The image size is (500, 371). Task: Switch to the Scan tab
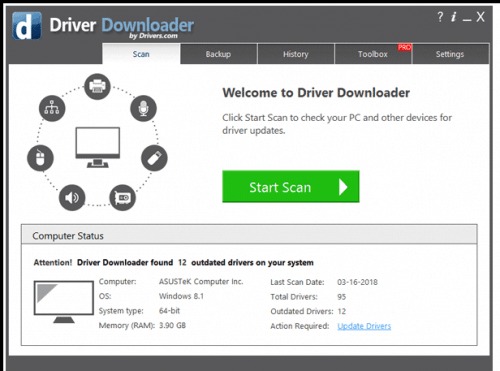pos(141,54)
